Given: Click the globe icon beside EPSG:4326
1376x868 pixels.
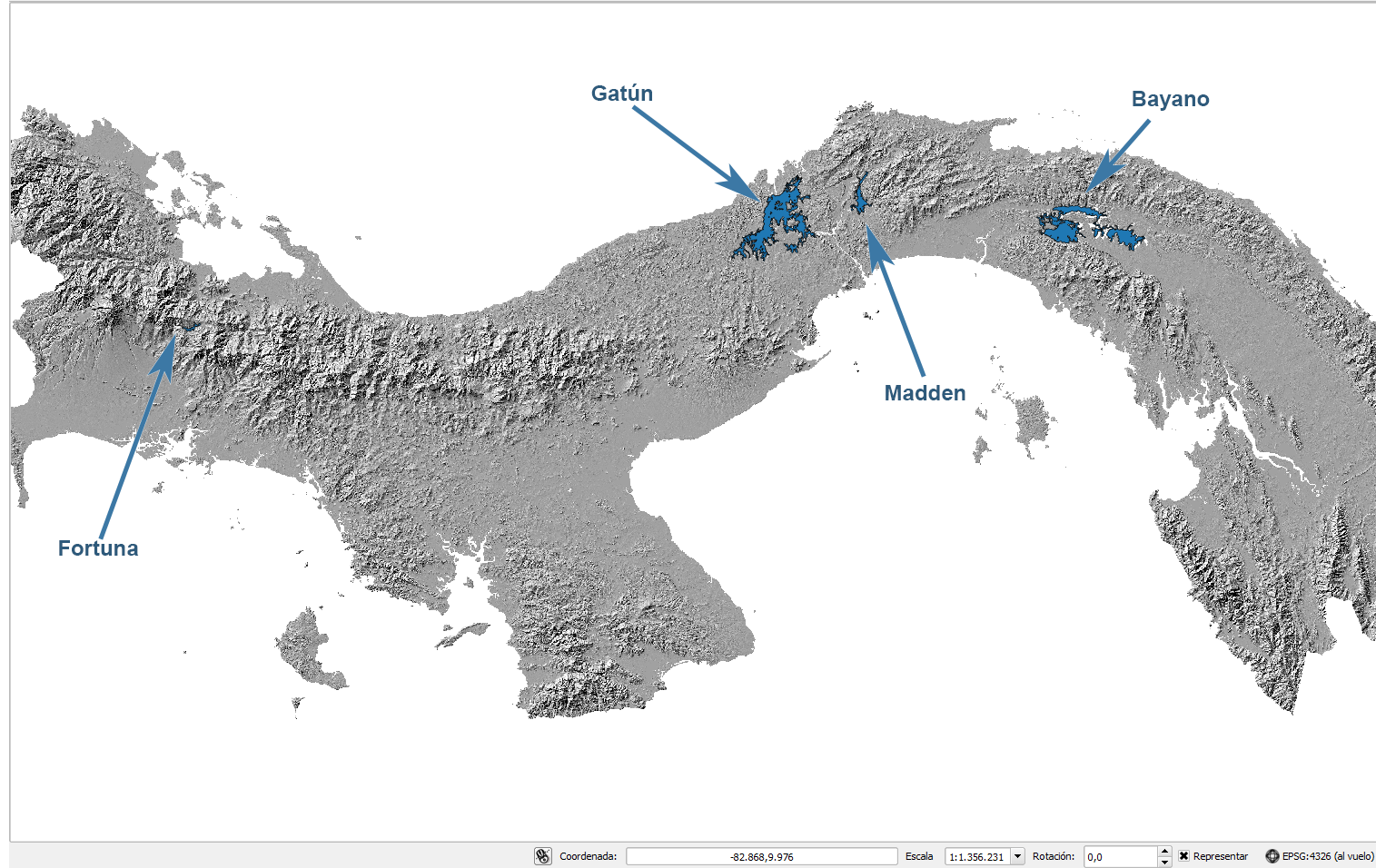Looking at the screenshot, I should click(1272, 855).
